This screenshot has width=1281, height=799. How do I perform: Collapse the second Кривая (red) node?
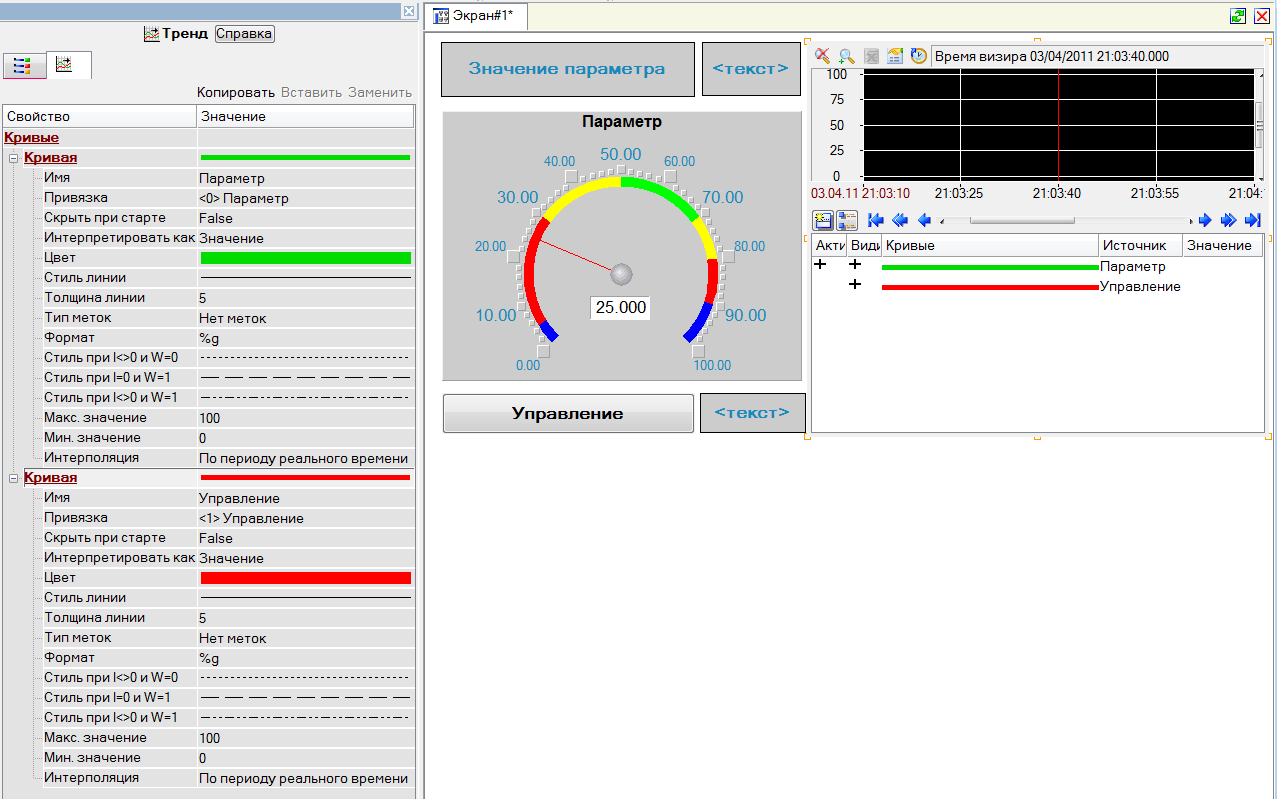14,478
